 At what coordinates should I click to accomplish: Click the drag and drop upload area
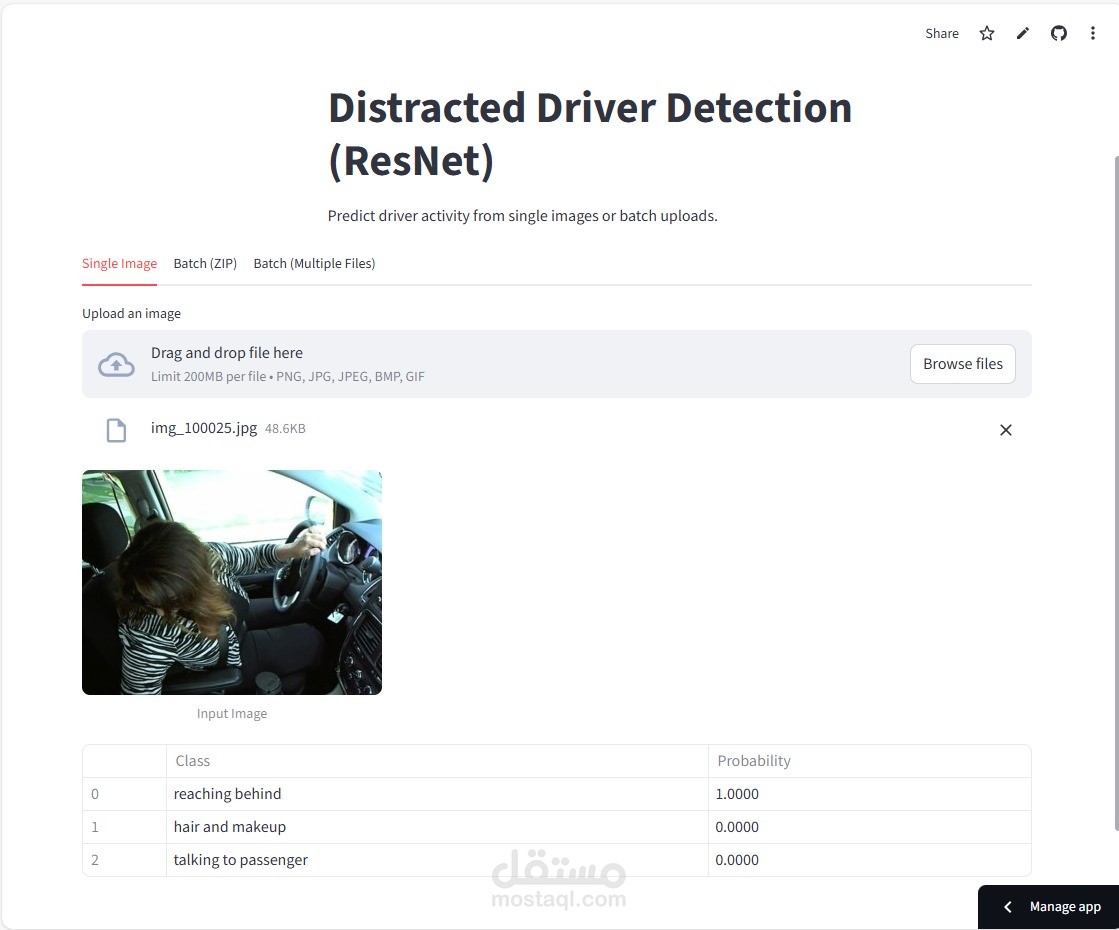(557, 364)
